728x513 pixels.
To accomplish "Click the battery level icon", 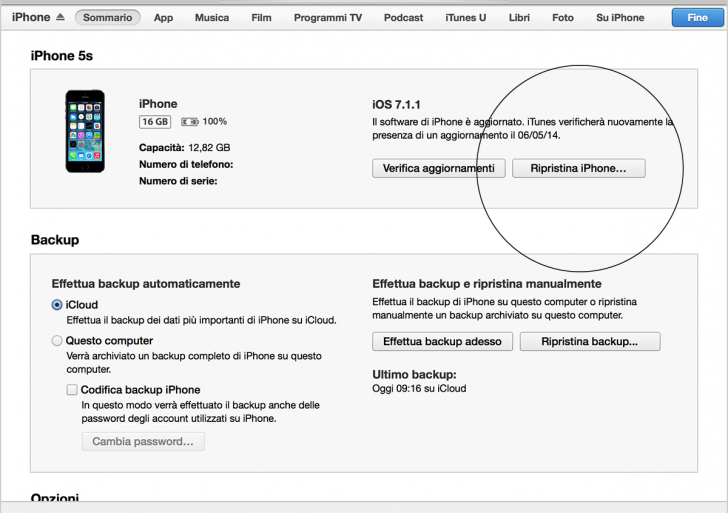I will 188,122.
